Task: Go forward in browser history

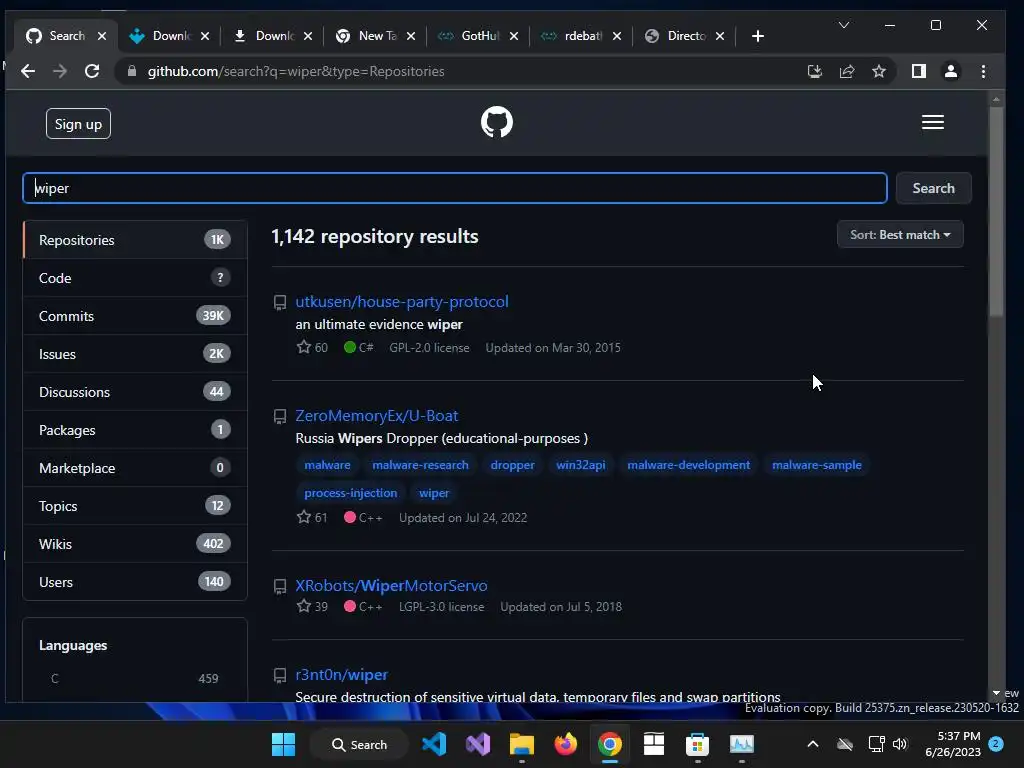Action: click(x=59, y=71)
